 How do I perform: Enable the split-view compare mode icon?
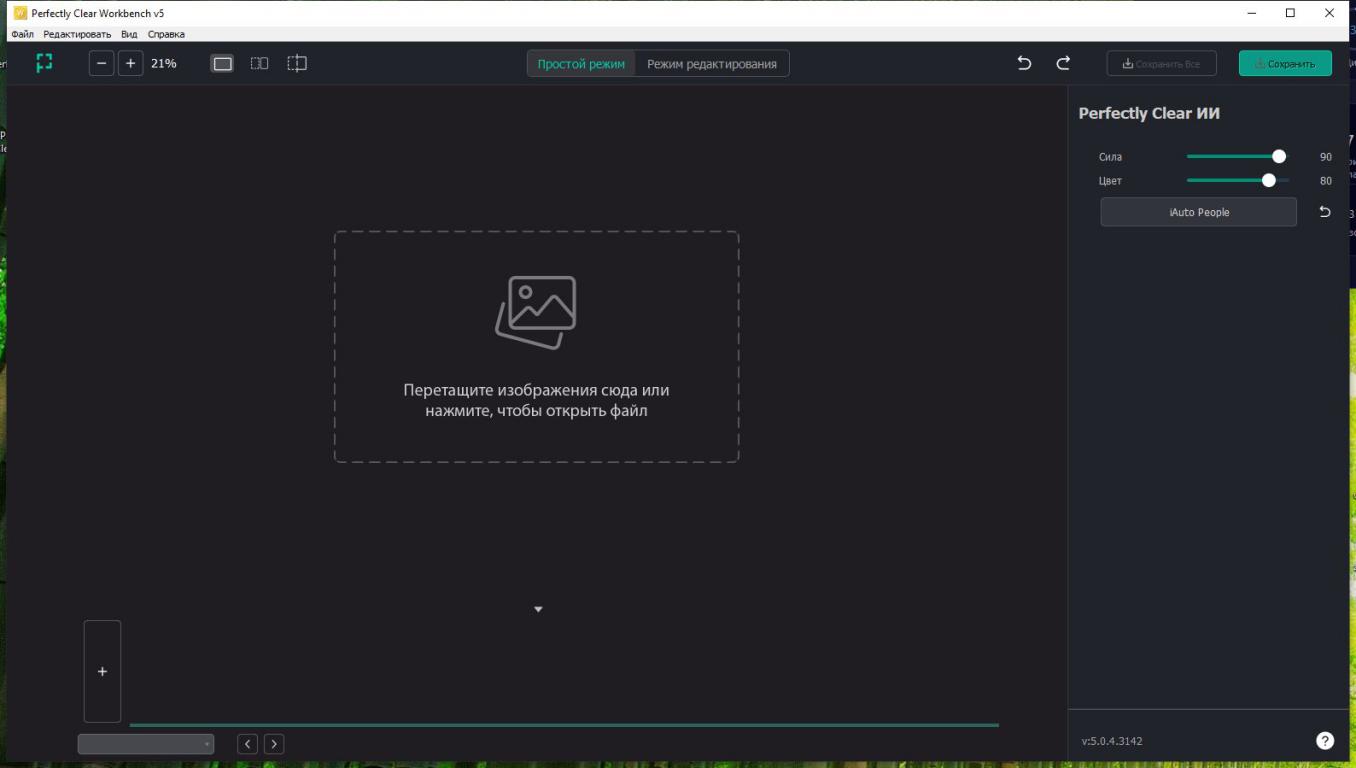coord(297,63)
